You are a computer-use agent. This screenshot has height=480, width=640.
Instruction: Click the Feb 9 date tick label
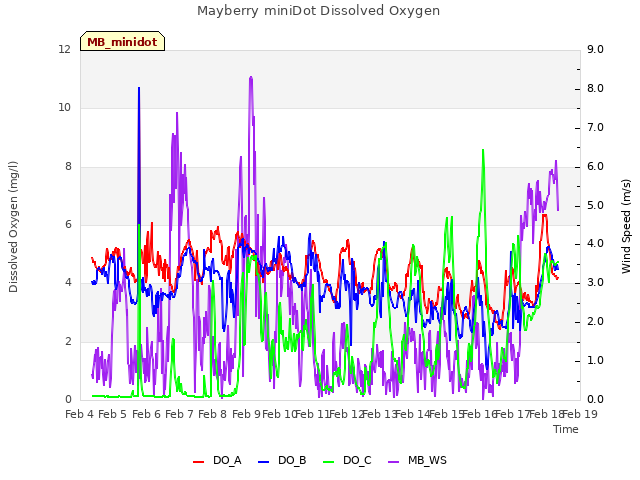pyautogui.click(x=246, y=414)
